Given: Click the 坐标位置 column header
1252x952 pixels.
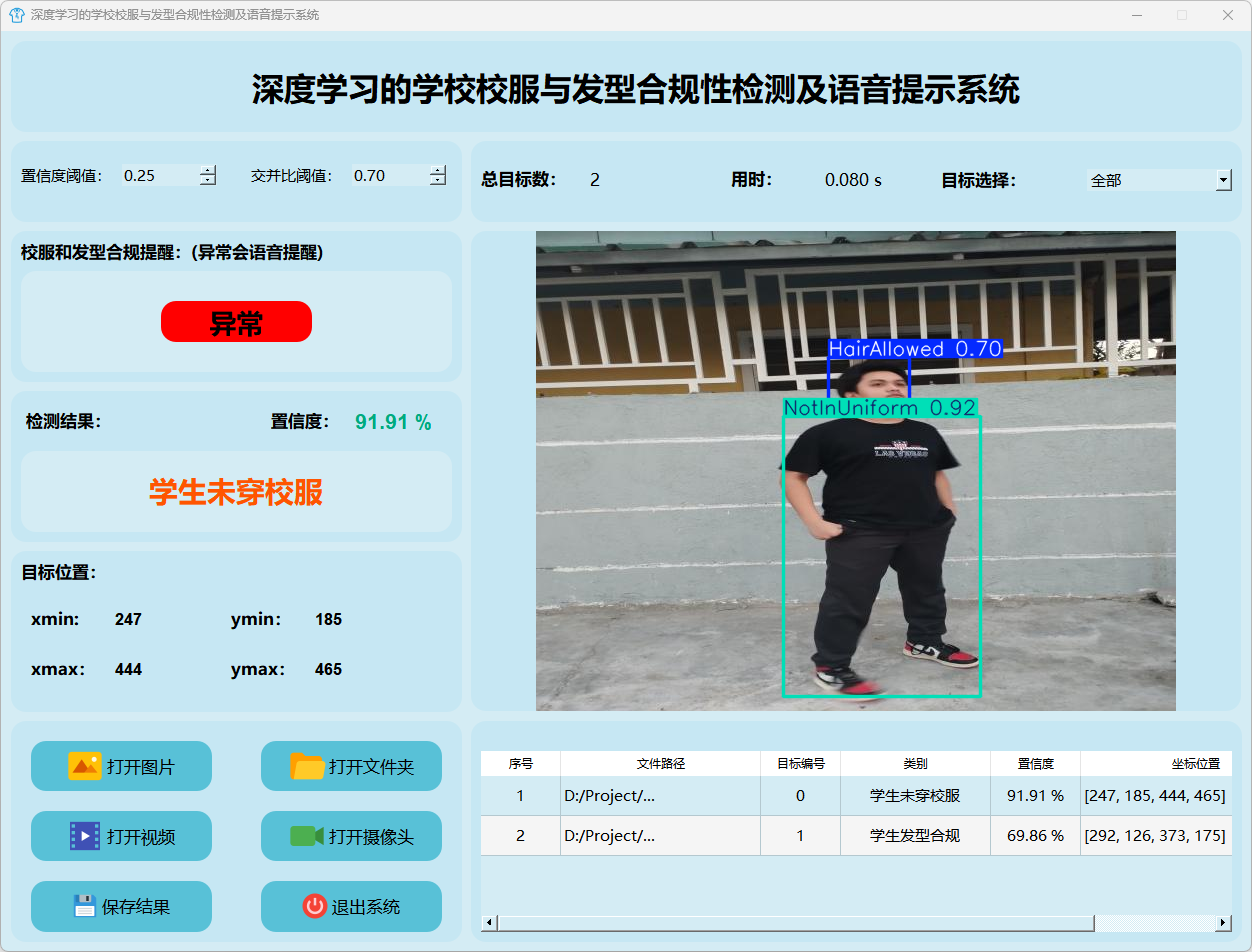Looking at the screenshot, I should tap(1156, 763).
